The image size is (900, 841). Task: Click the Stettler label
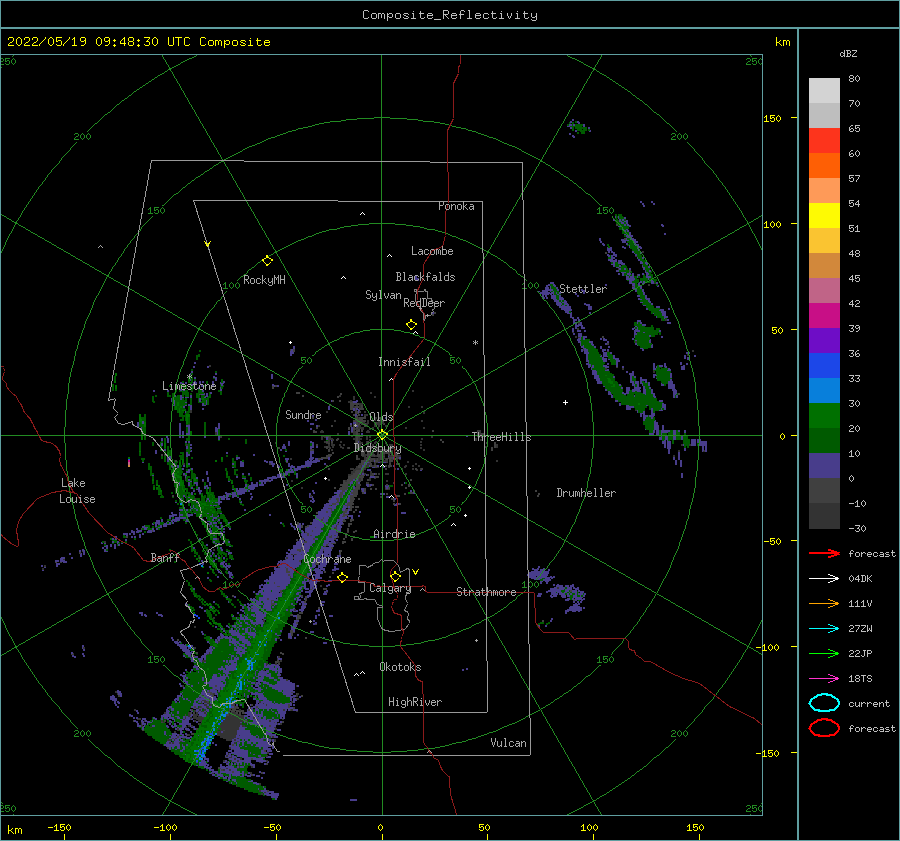(583, 289)
